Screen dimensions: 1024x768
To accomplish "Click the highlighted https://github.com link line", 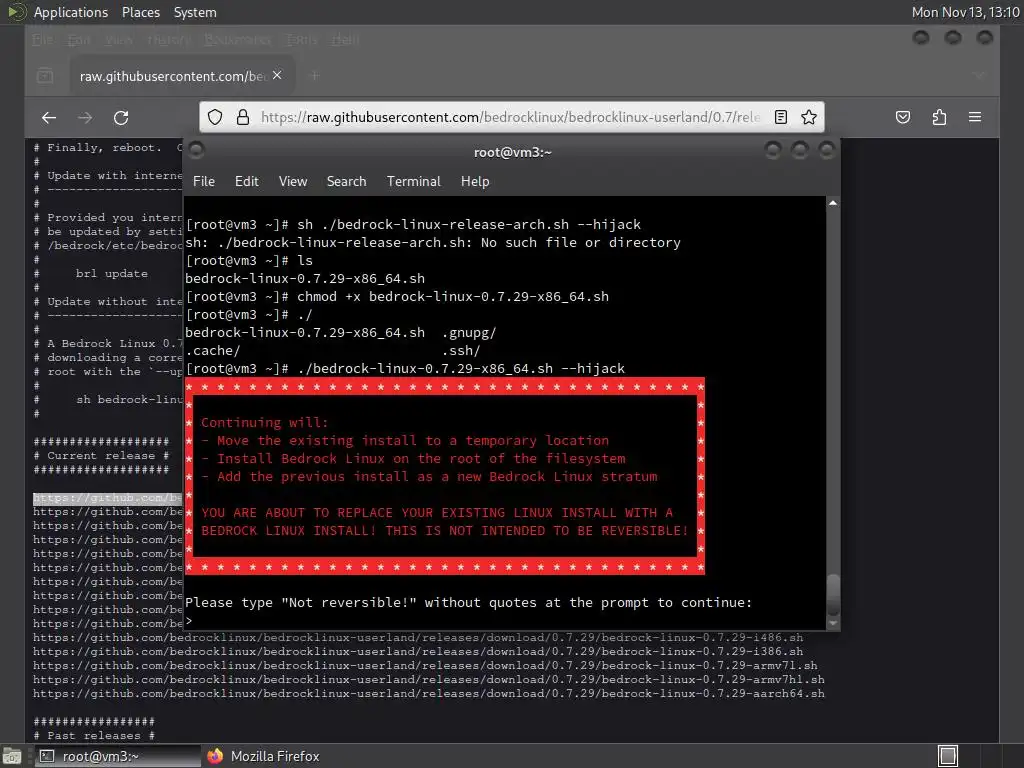I will [108, 498].
